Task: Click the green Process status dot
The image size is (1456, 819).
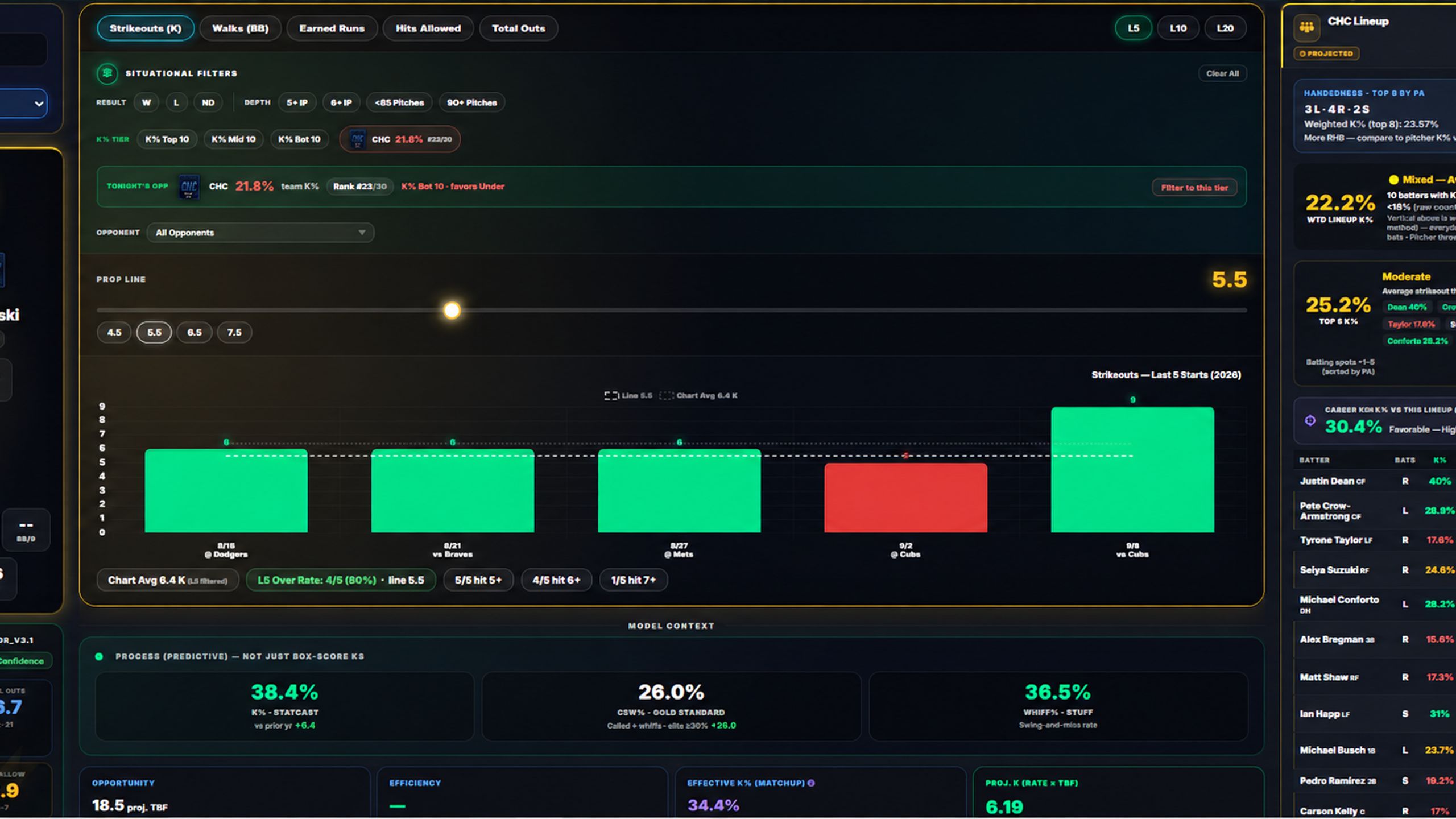Action: (x=99, y=656)
